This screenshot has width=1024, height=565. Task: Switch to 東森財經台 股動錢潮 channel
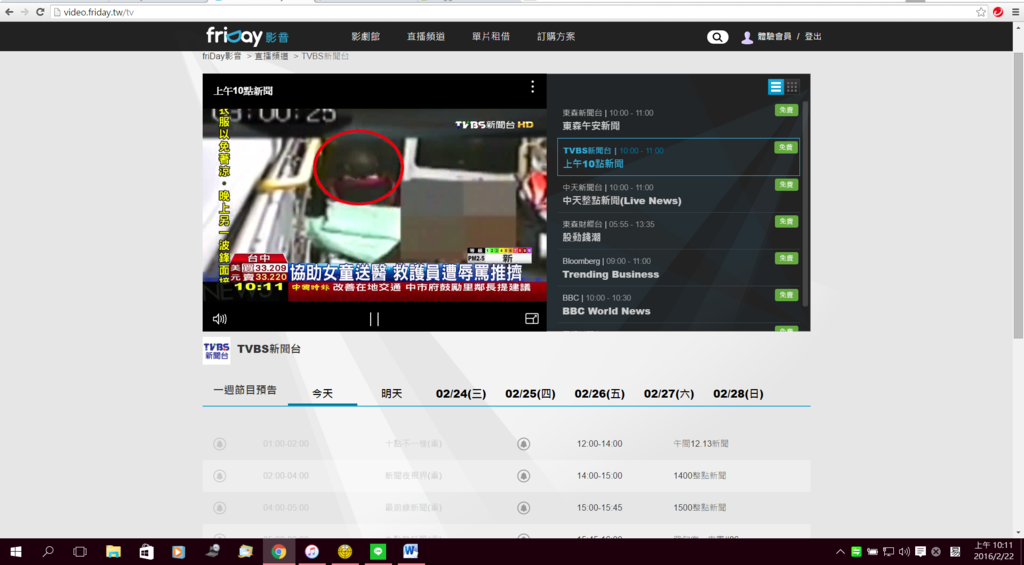tap(678, 231)
